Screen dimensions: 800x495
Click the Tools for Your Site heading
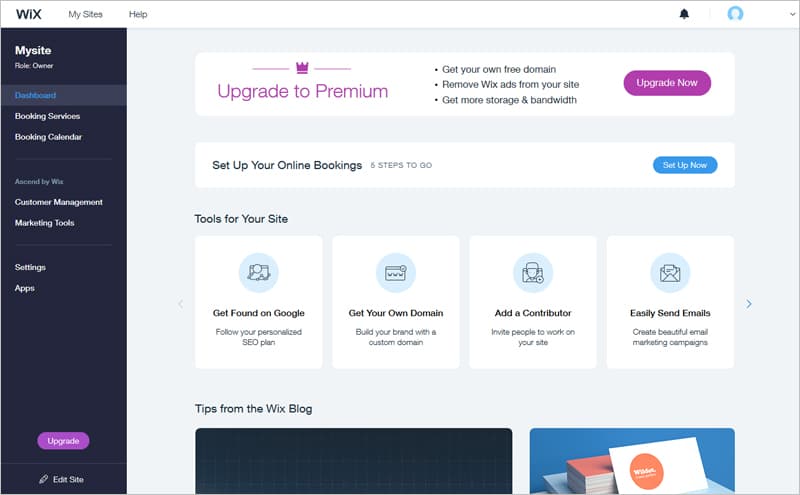[x=241, y=219]
